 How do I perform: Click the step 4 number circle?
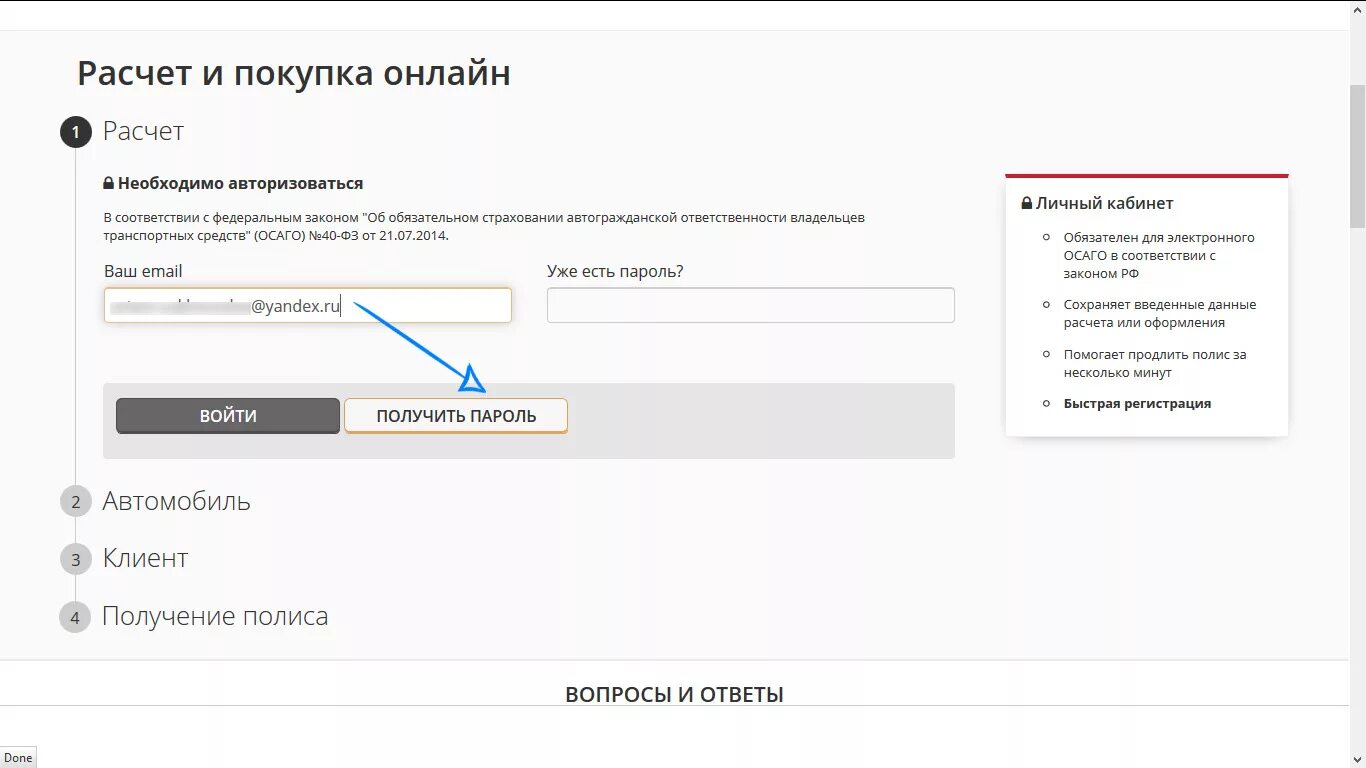pyautogui.click(x=75, y=618)
